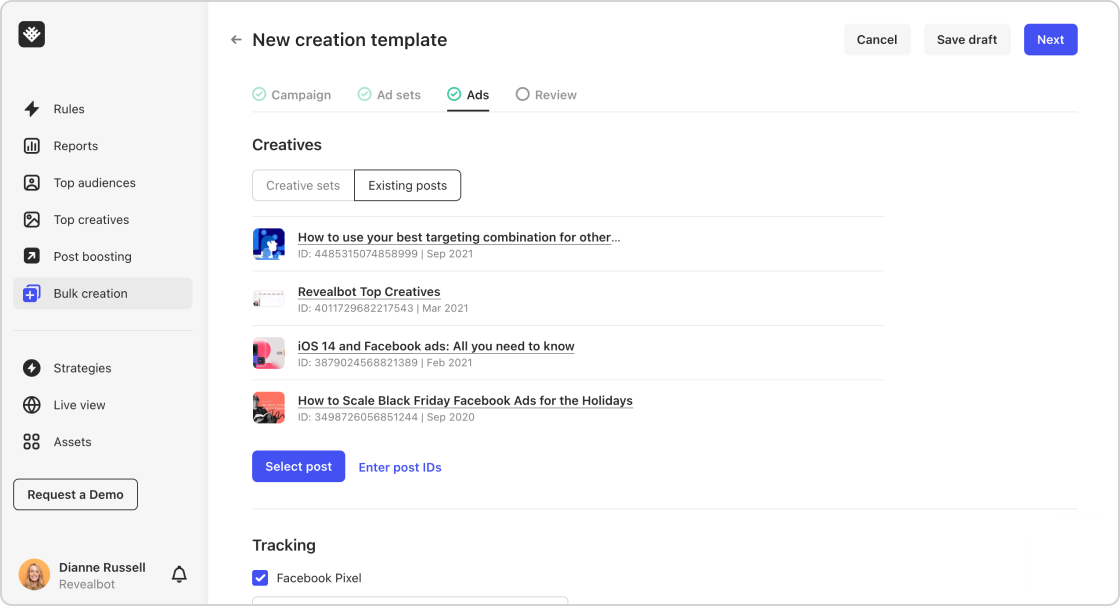Image resolution: width=1120 pixels, height=606 pixels.
Task: Uncheck the Facebook Pixel checkbox
Action: pos(260,577)
